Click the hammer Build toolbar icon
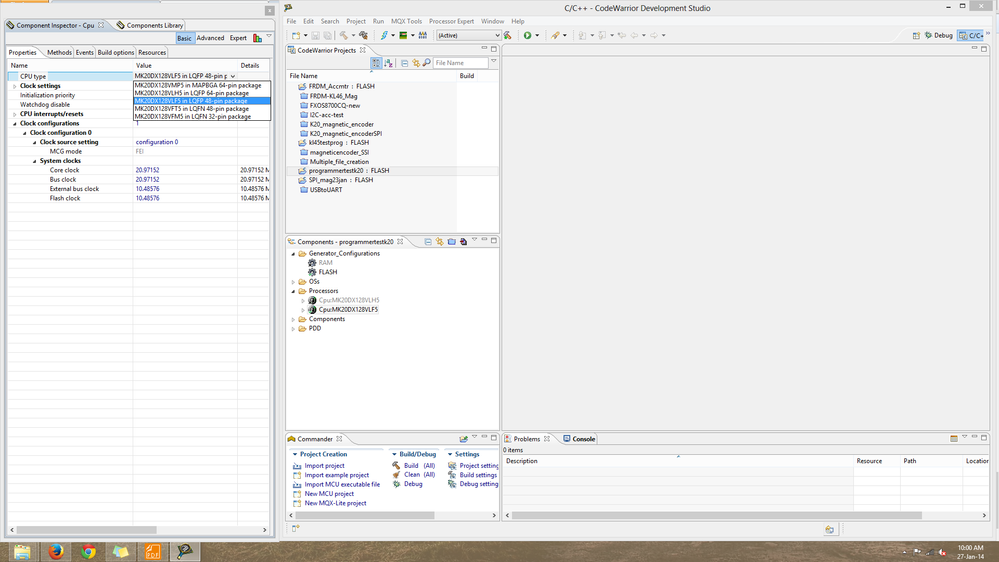999x562 pixels. [344, 36]
